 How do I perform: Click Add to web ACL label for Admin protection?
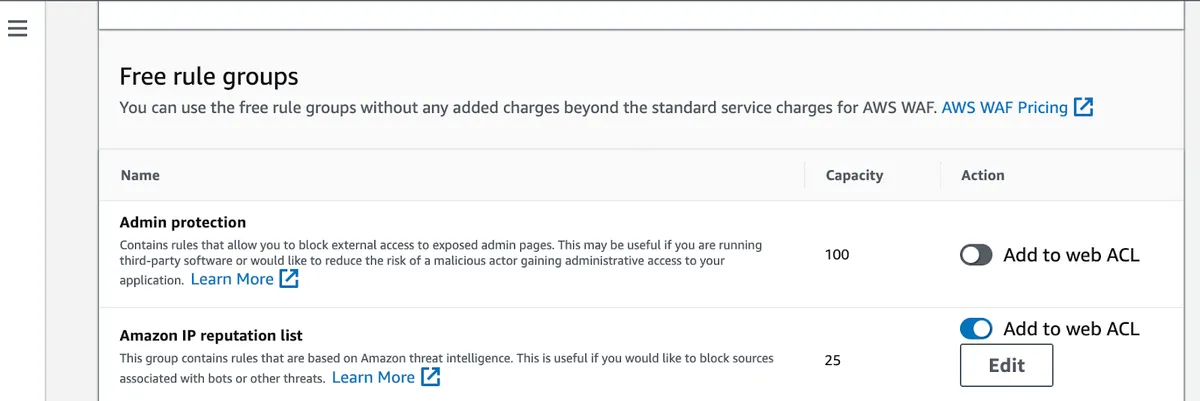click(x=1071, y=255)
